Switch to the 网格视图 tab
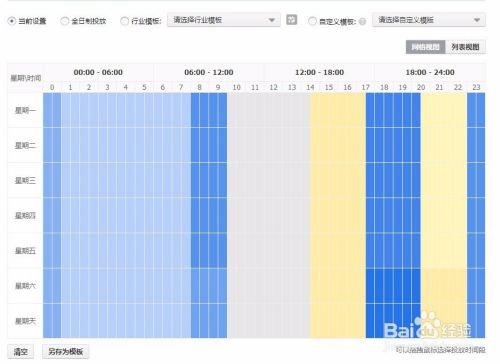 (x=425, y=47)
